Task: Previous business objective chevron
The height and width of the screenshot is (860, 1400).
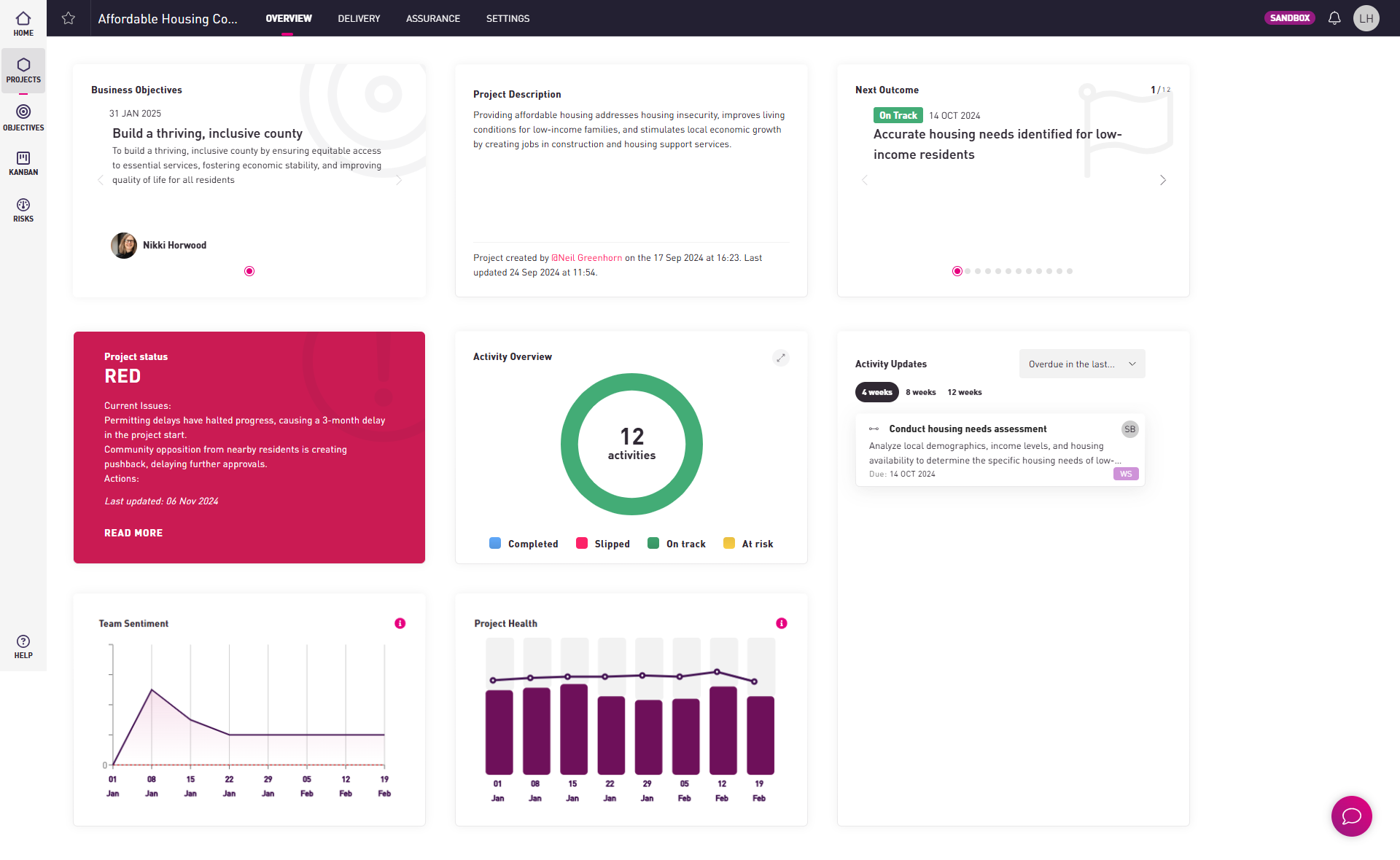Action: (x=101, y=180)
